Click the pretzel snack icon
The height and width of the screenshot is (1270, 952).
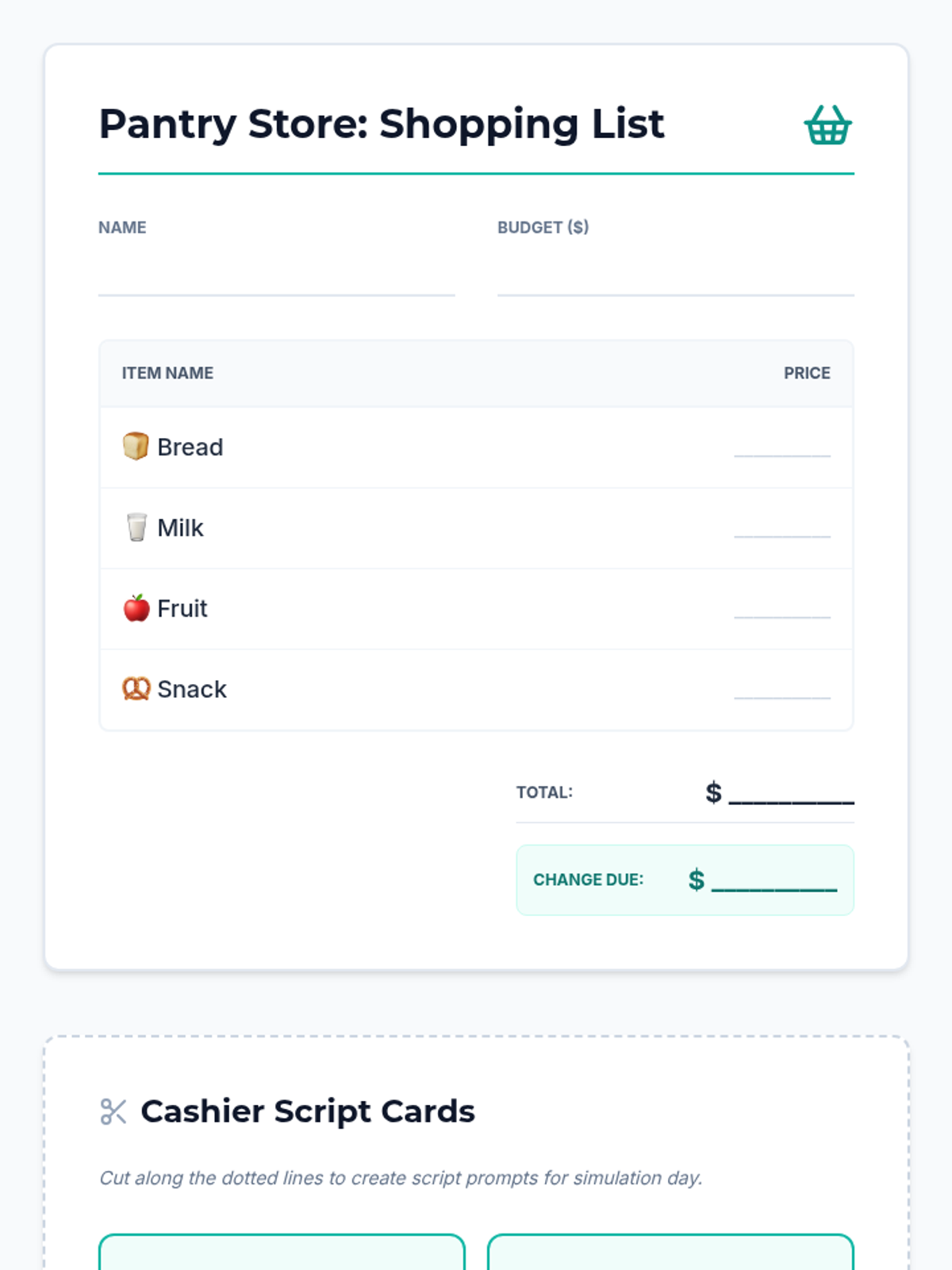(x=136, y=689)
